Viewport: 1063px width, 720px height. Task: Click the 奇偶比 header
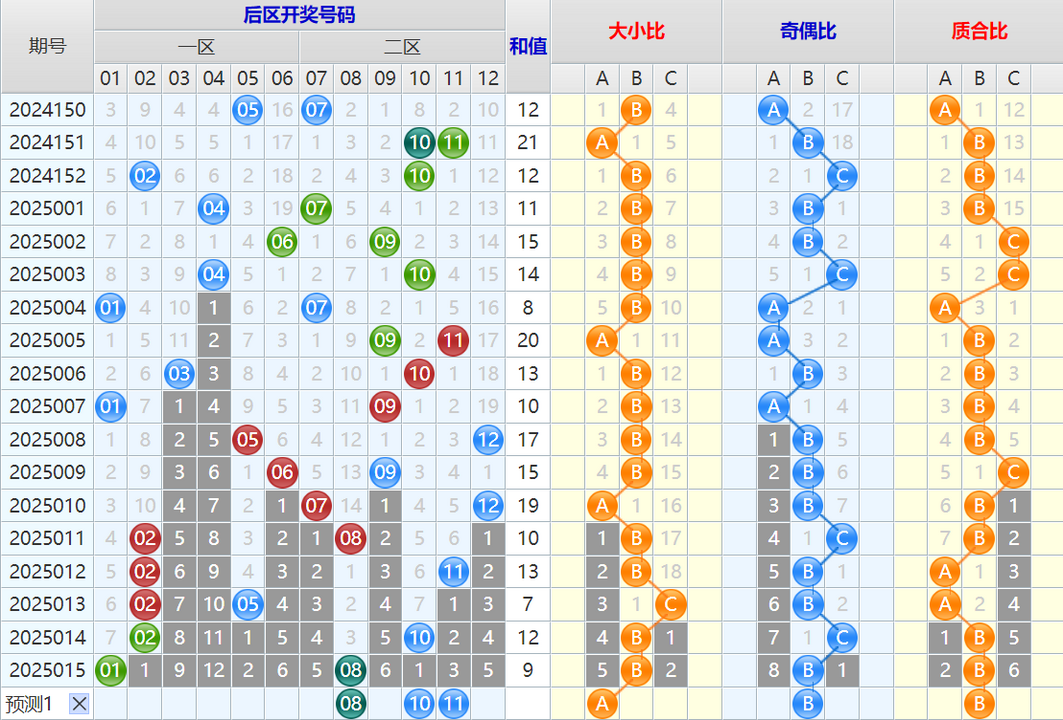[808, 31]
